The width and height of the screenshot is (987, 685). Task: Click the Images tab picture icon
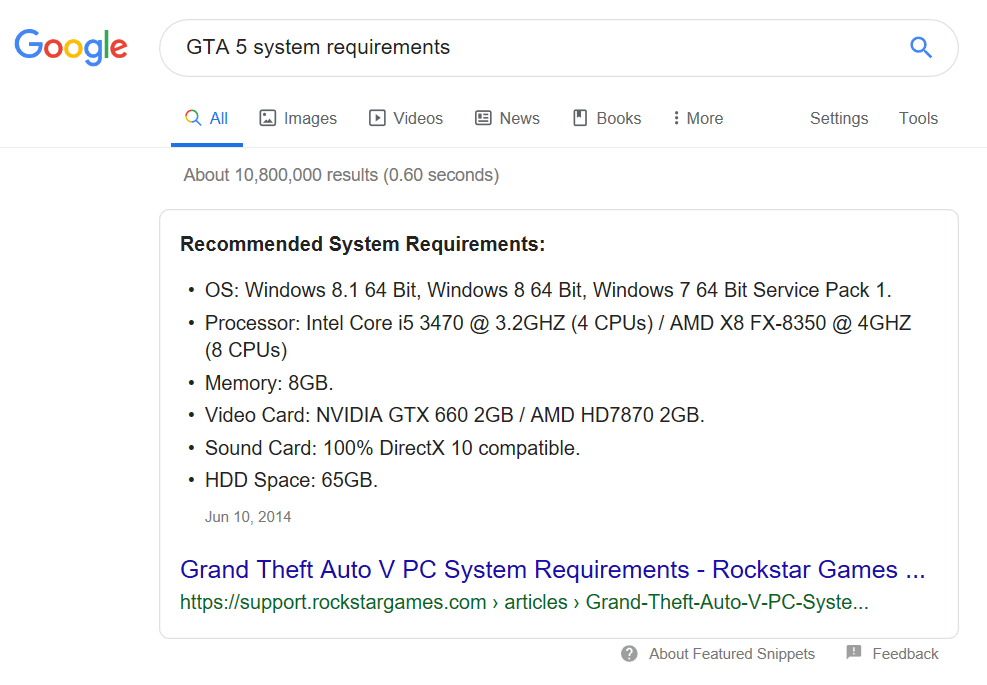point(268,118)
